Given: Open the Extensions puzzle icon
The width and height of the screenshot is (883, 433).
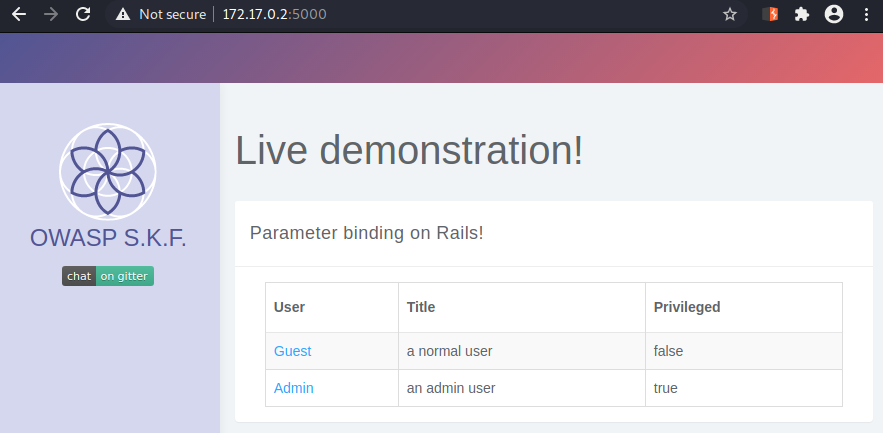Looking at the screenshot, I should (801, 14).
